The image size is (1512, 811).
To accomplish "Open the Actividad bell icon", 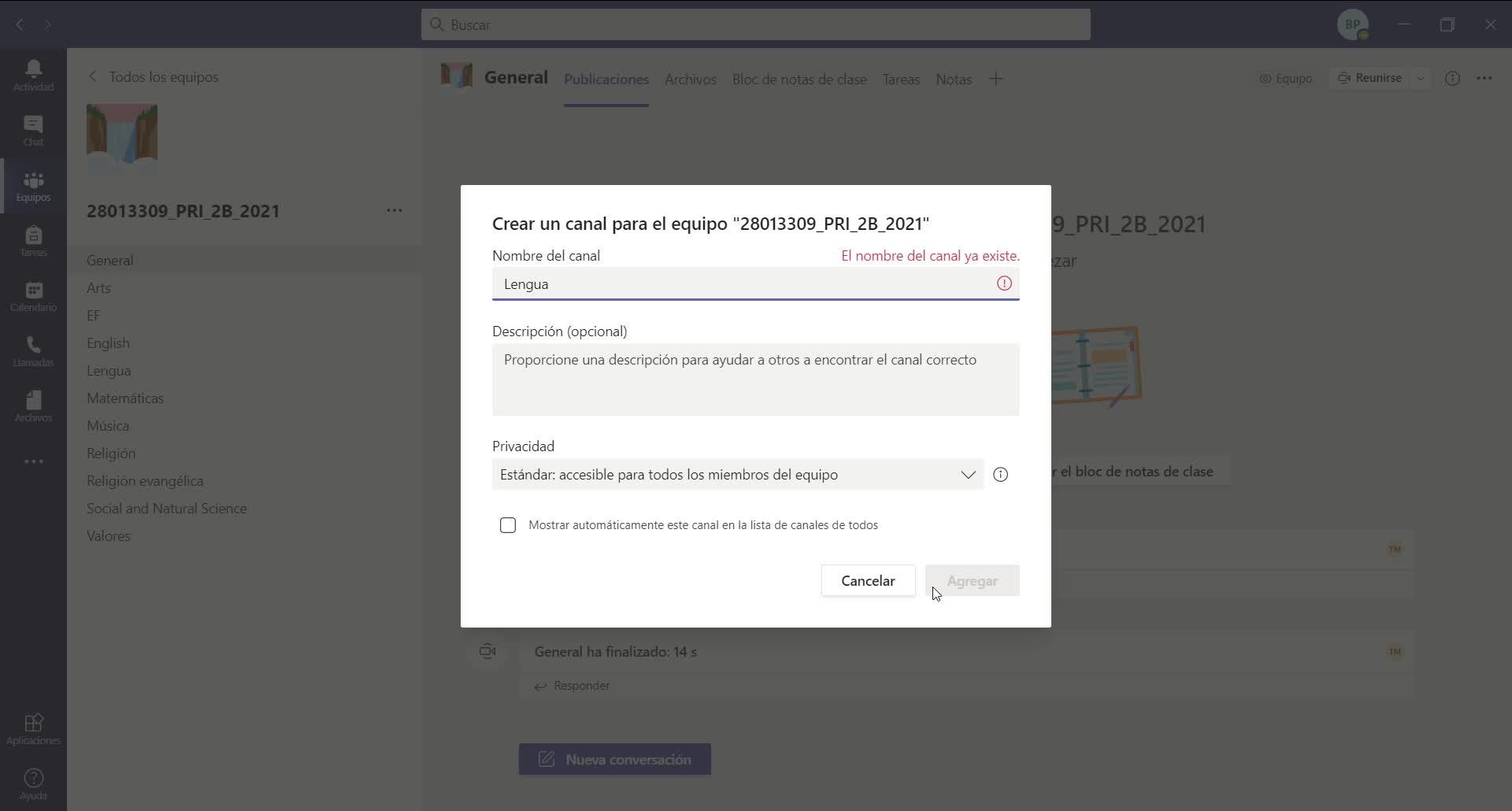I will [x=33, y=75].
